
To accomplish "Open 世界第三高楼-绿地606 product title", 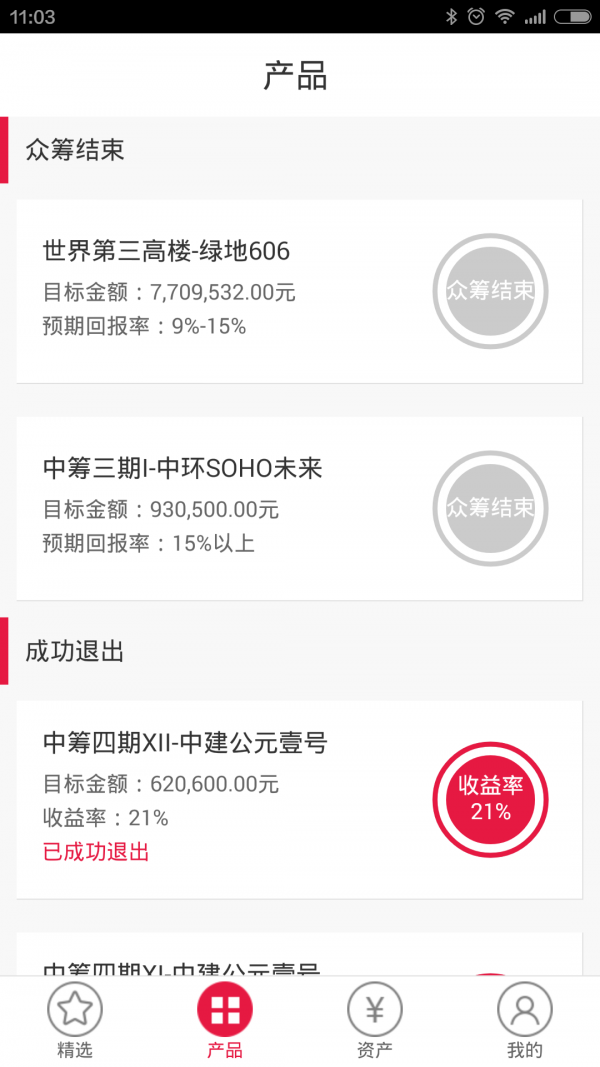I will click(x=166, y=251).
